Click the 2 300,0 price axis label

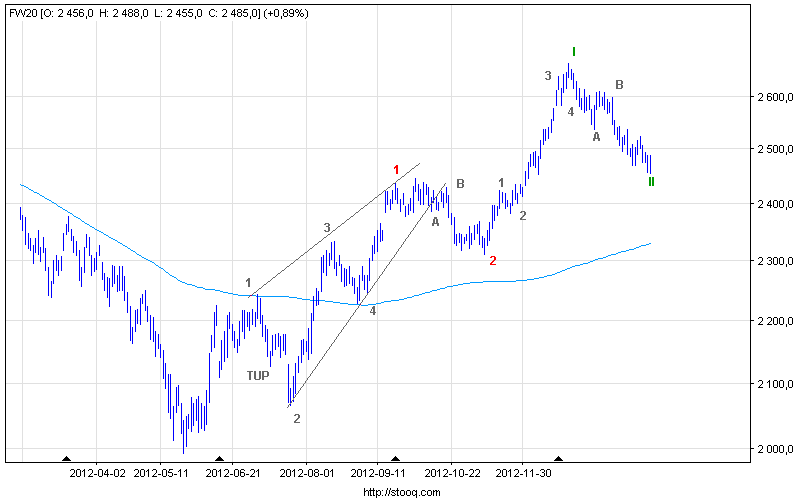(776, 261)
